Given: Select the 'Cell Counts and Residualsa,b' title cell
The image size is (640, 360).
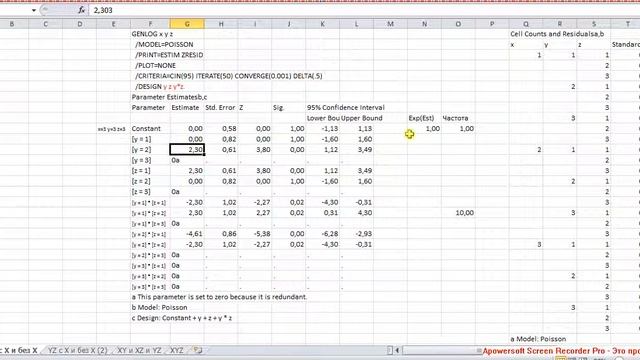Looking at the screenshot, I should pos(557,34).
